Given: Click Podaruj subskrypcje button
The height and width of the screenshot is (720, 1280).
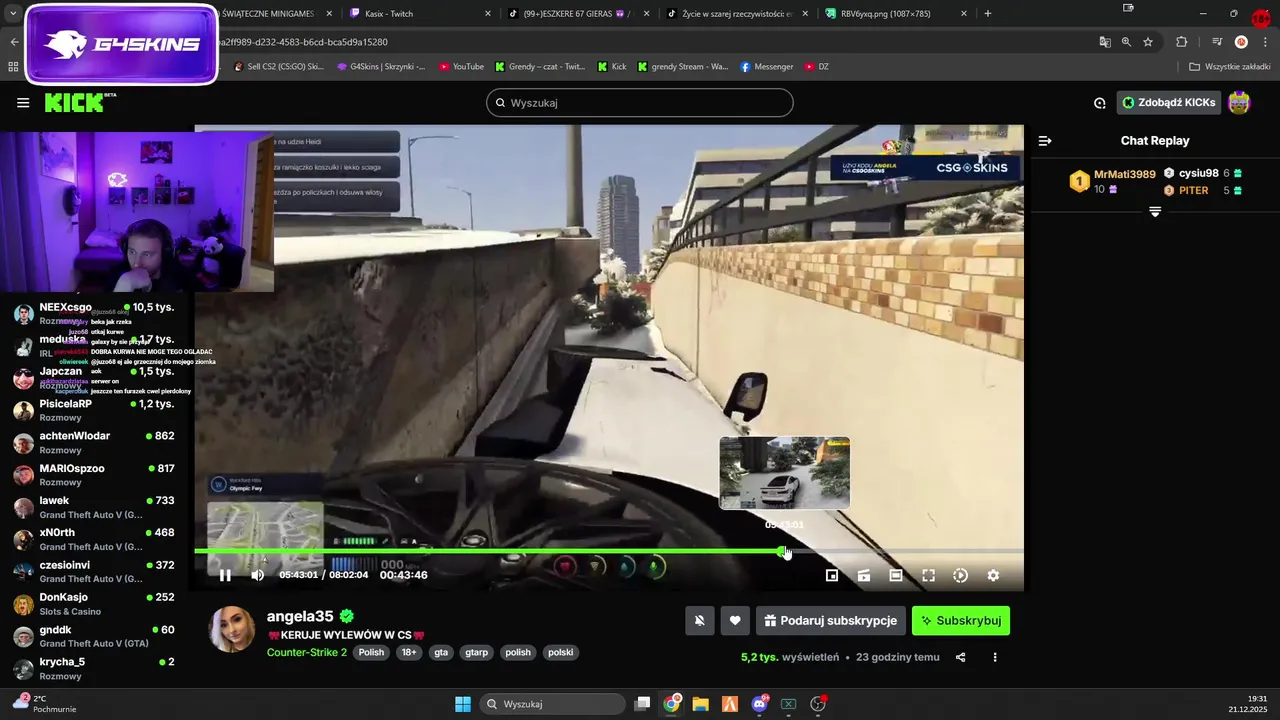Looking at the screenshot, I should [831, 621].
